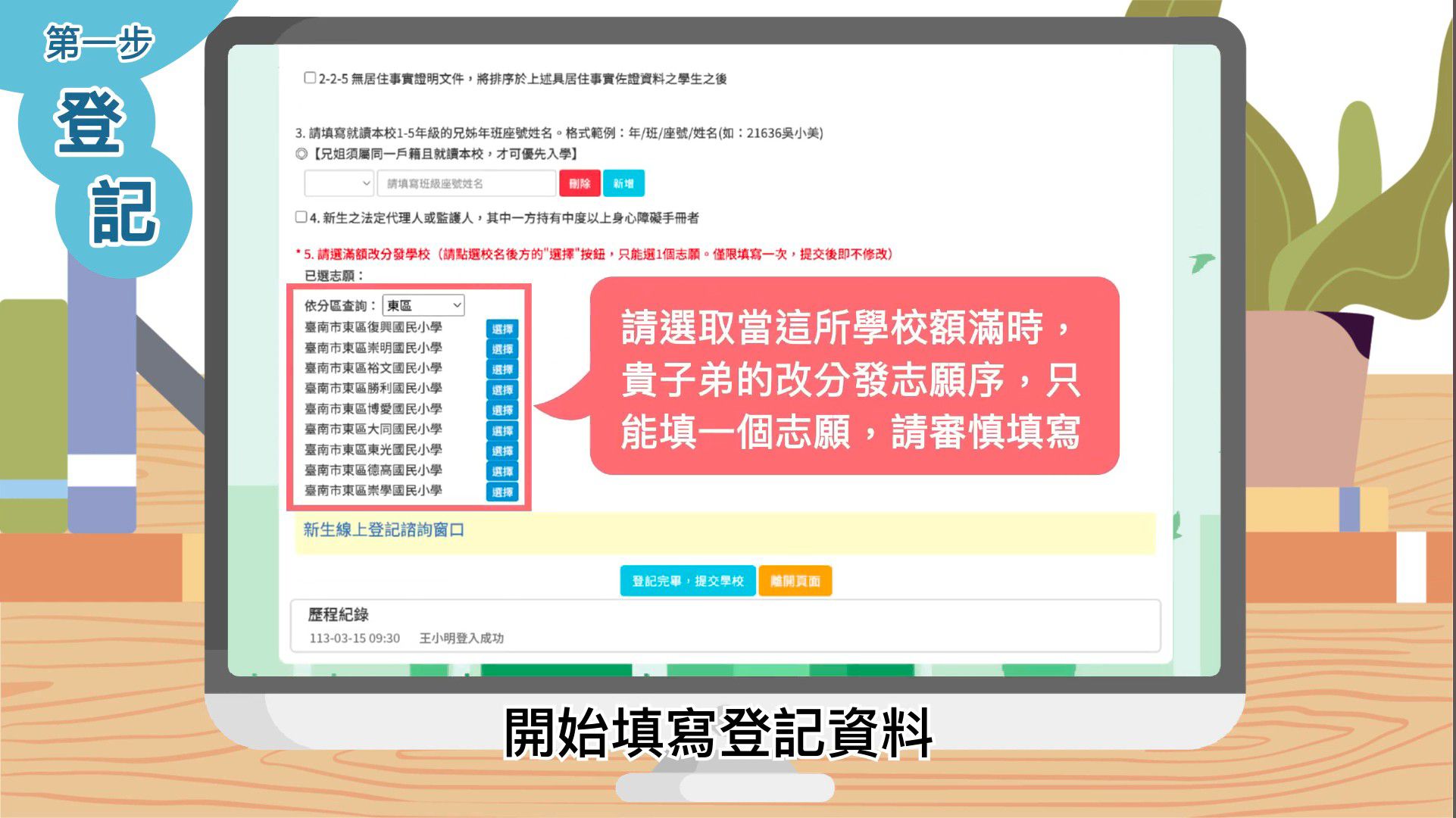Click the orange 離開頁面 button

click(x=795, y=581)
